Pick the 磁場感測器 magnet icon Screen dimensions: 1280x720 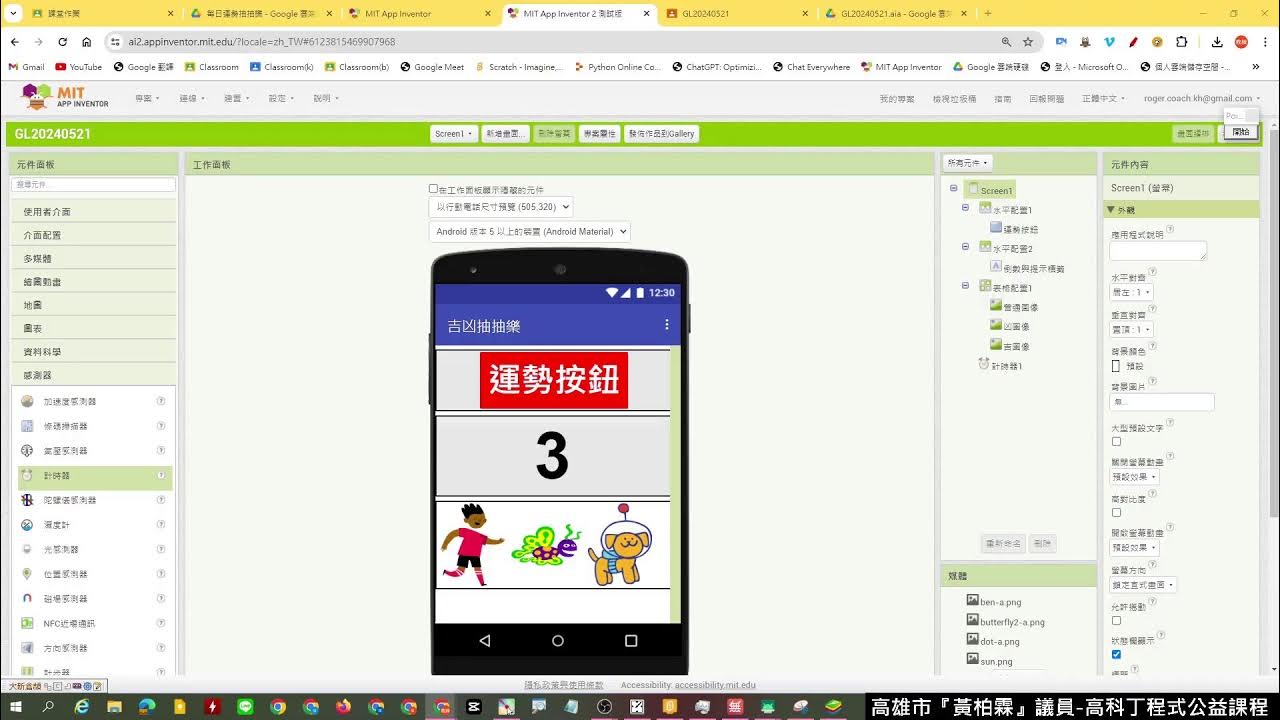pos(27,598)
